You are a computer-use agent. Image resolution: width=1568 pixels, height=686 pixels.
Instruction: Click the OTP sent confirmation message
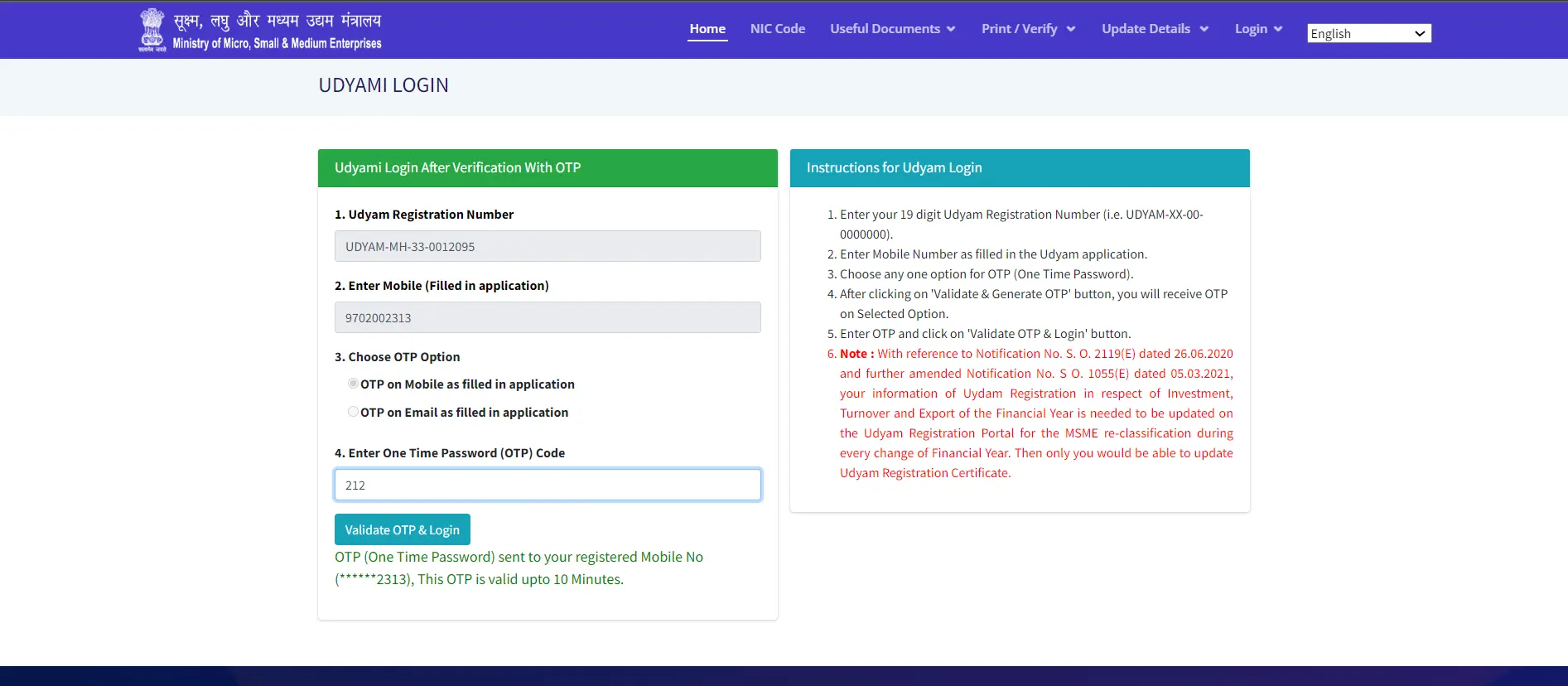[519, 568]
